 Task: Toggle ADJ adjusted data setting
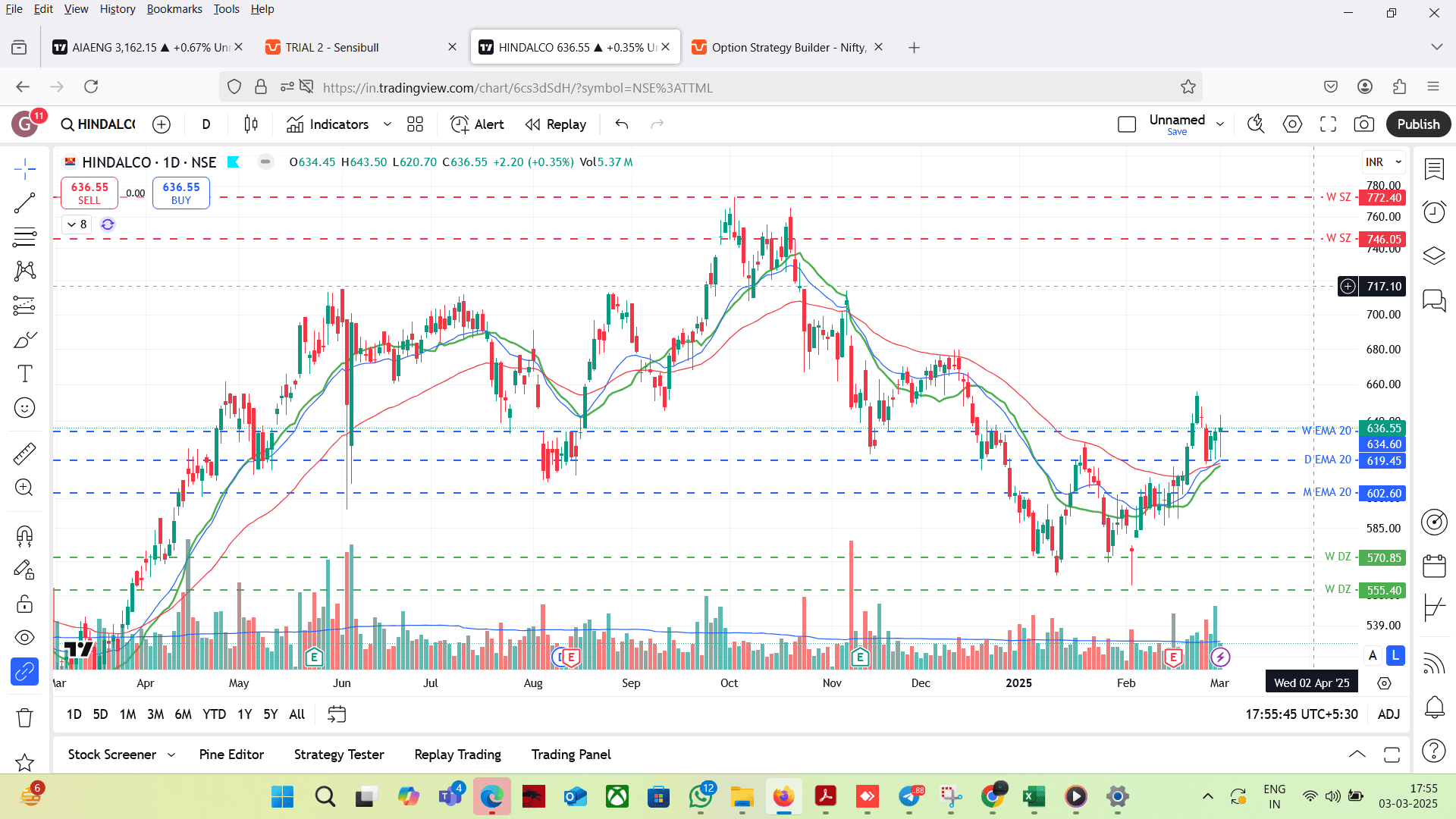tap(1389, 714)
